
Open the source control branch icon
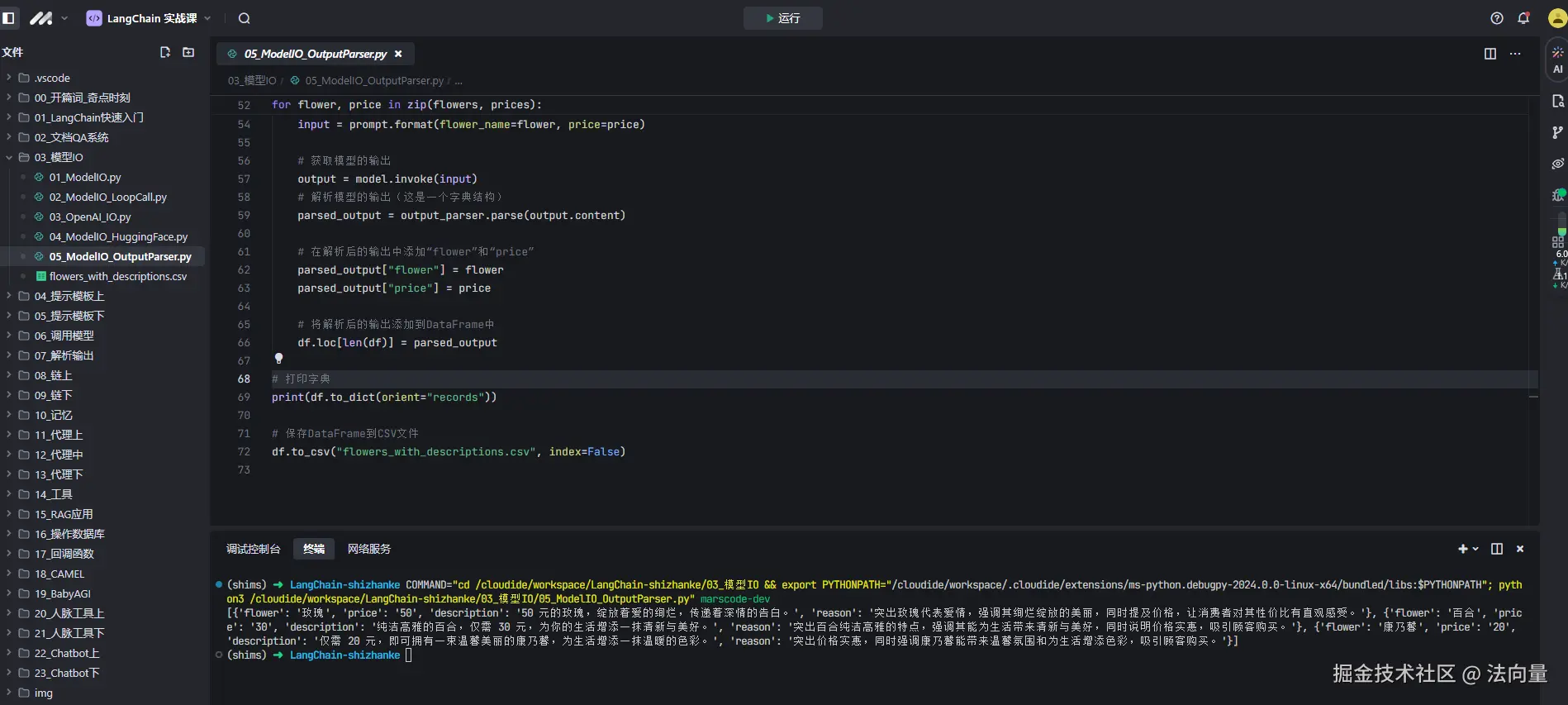[x=1557, y=132]
